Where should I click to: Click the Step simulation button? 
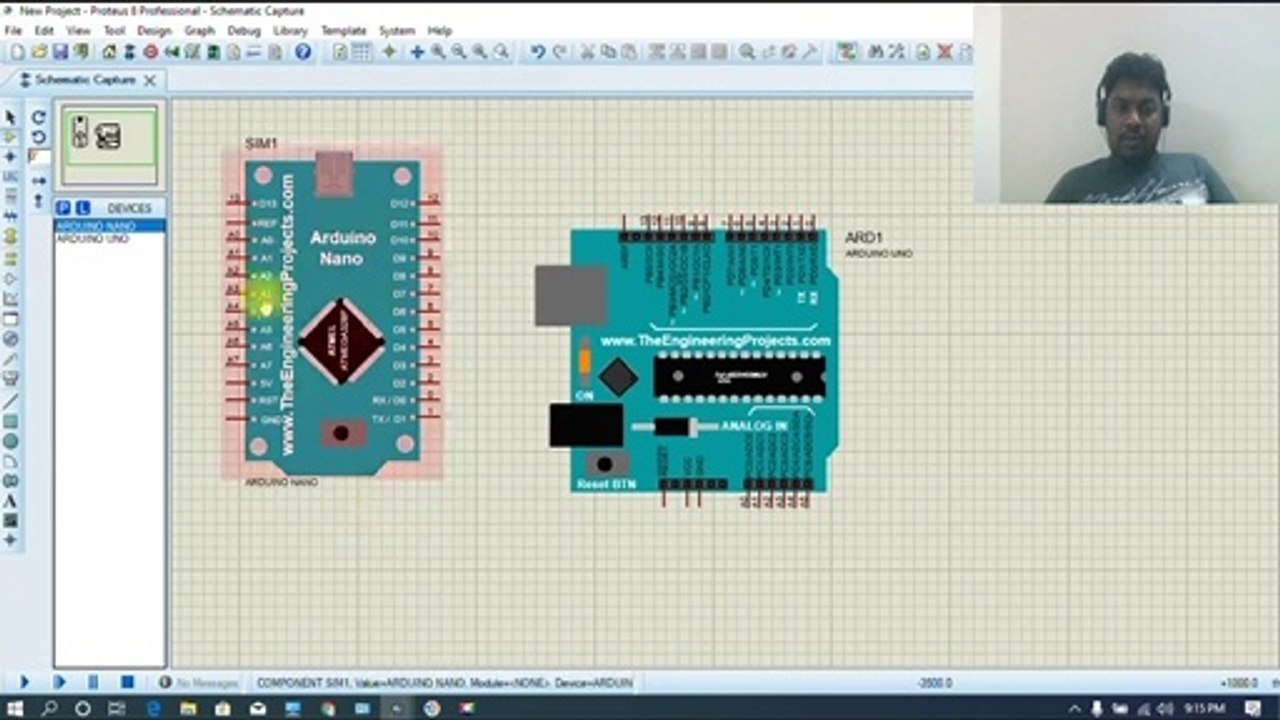[59, 682]
